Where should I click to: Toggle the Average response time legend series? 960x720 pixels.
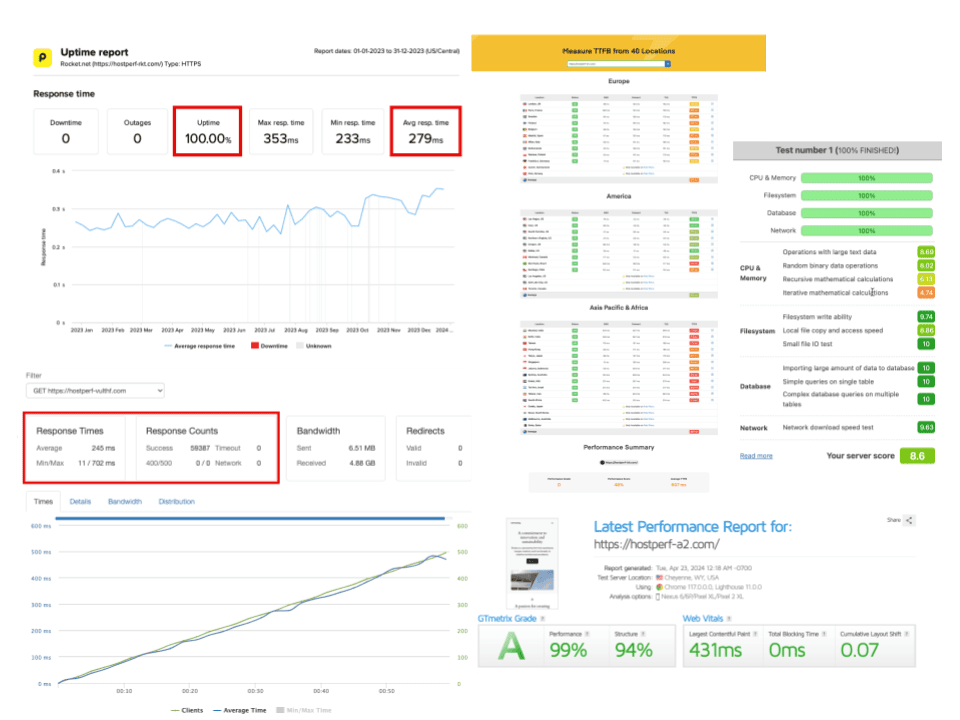pyautogui.click(x=200, y=347)
